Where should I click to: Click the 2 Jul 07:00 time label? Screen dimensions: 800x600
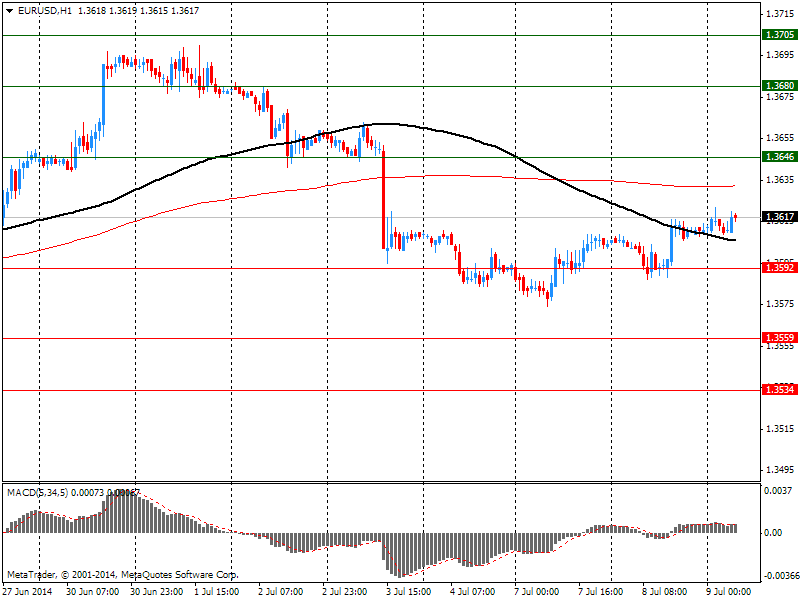[281, 592]
